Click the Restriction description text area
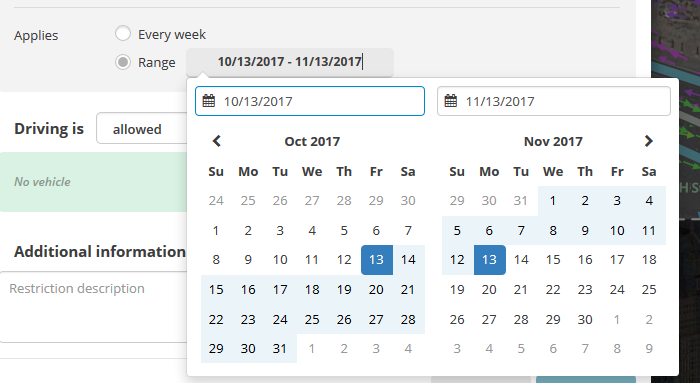Viewport: 700px width, 383px height. click(94, 307)
